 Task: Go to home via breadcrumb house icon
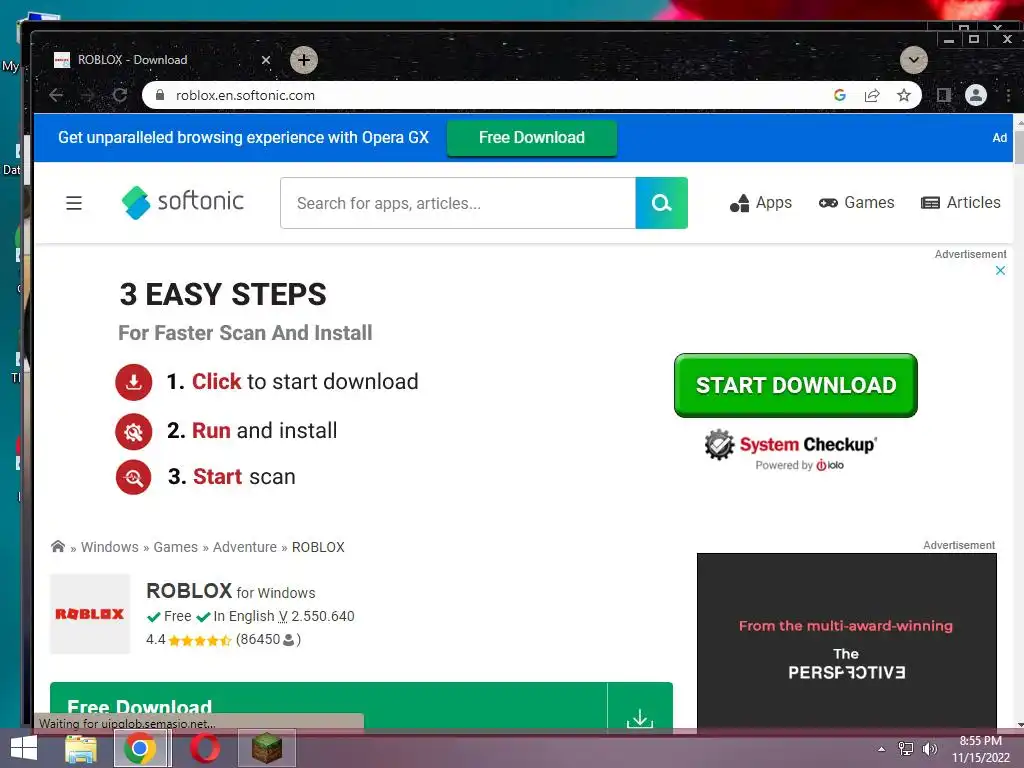[x=58, y=547]
